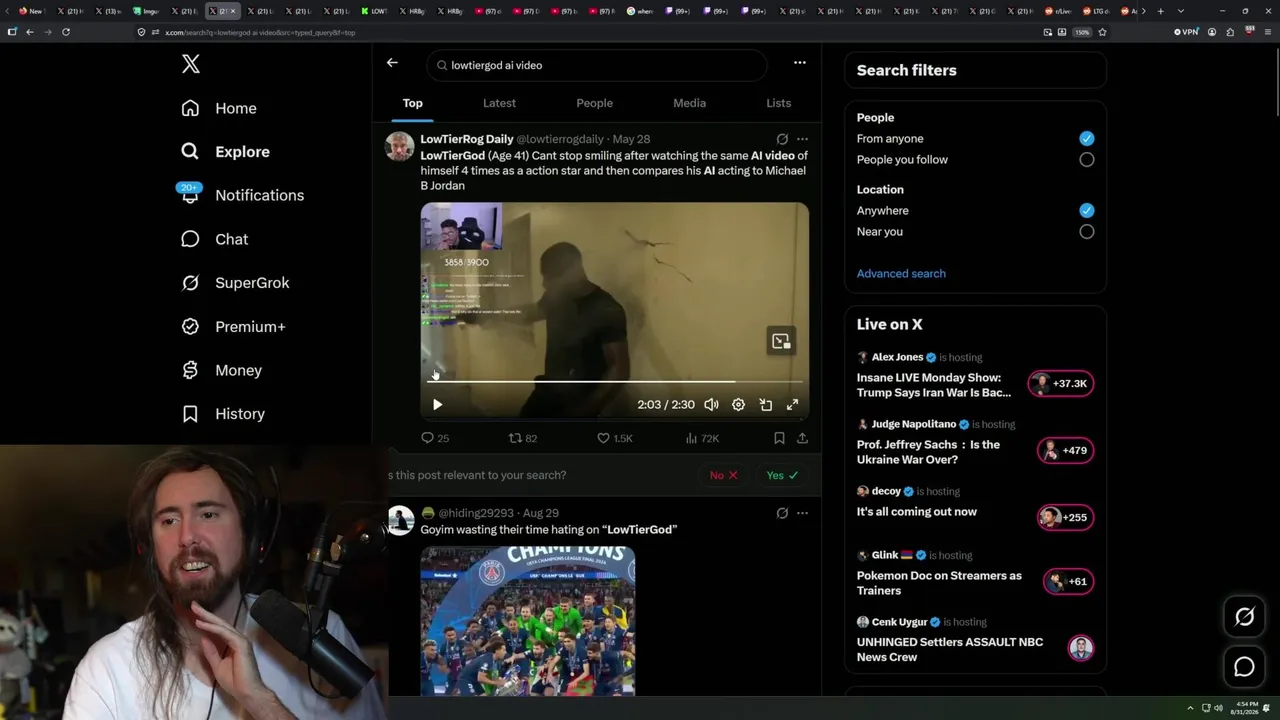Switch to the Media tab
The width and height of the screenshot is (1280, 720).
689,103
